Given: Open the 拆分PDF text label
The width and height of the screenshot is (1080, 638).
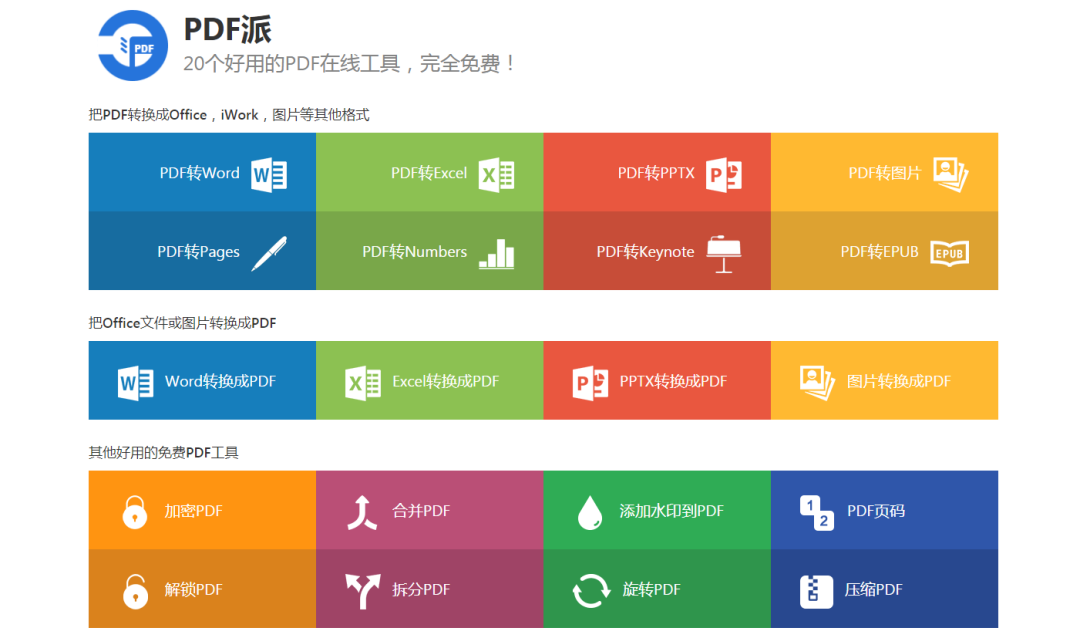Looking at the screenshot, I should pos(421,589).
